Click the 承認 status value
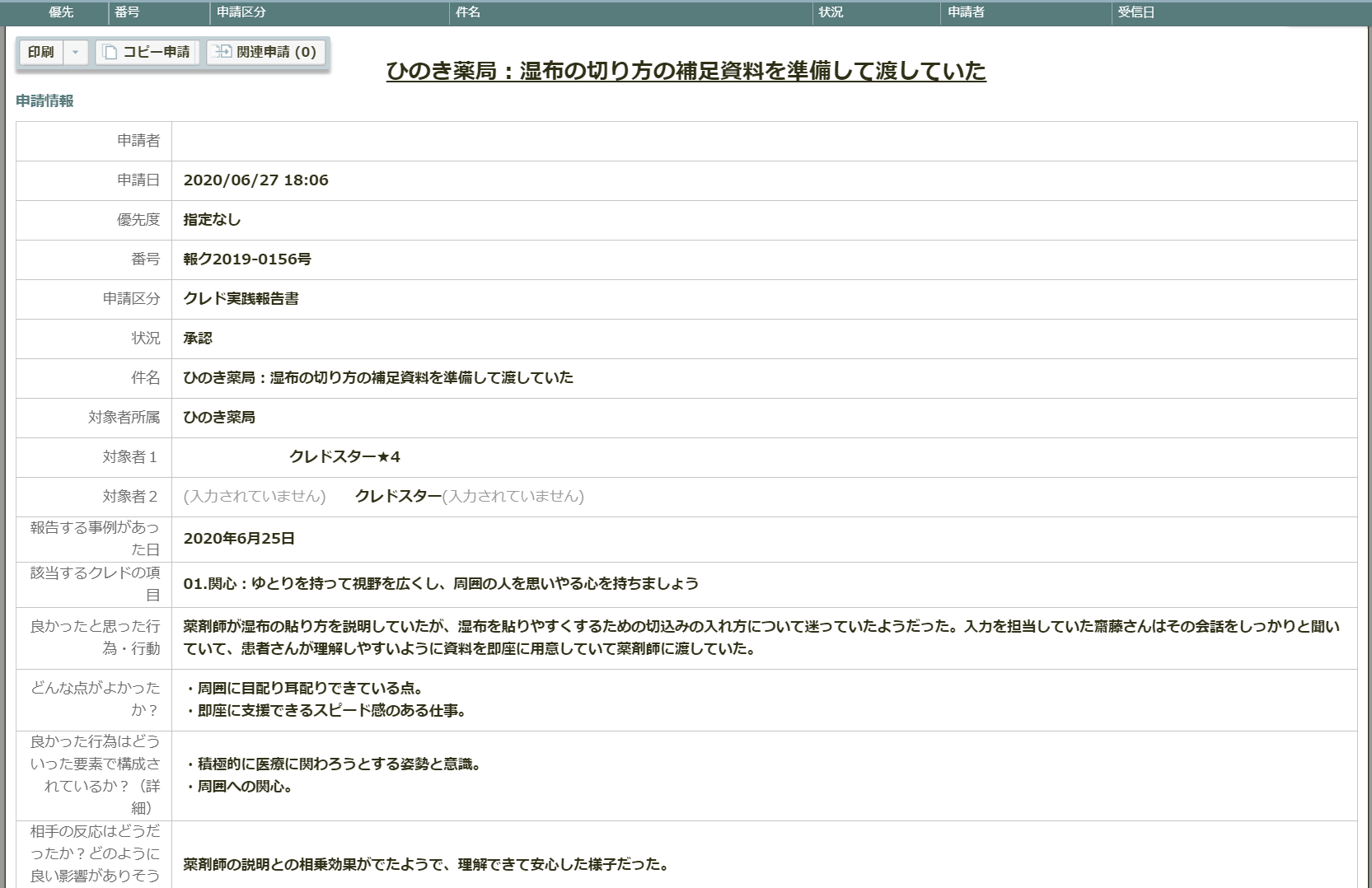 pos(198,339)
